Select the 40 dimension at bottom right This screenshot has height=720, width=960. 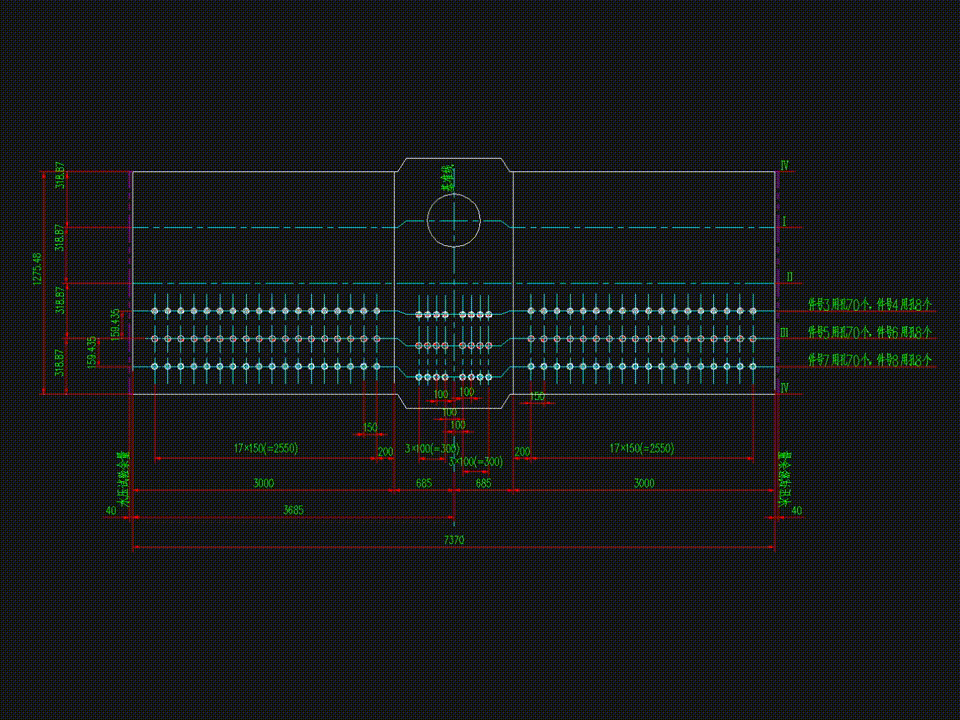(x=796, y=511)
